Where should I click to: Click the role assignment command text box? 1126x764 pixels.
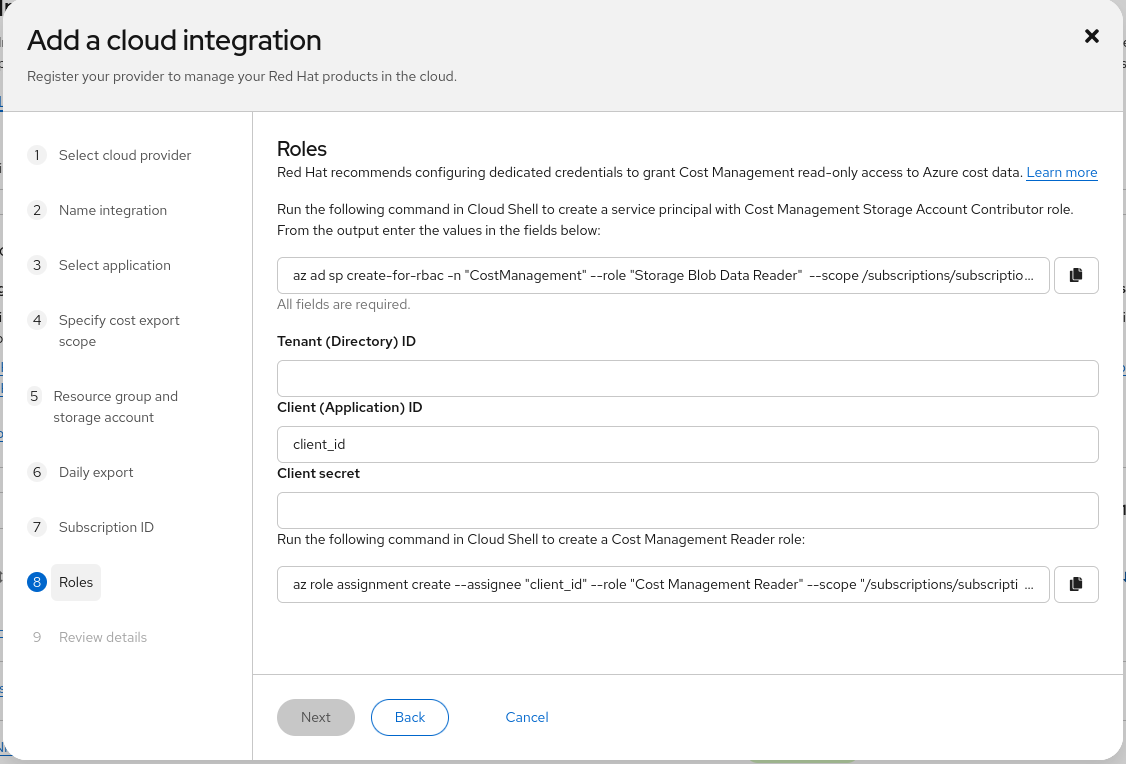coord(663,584)
